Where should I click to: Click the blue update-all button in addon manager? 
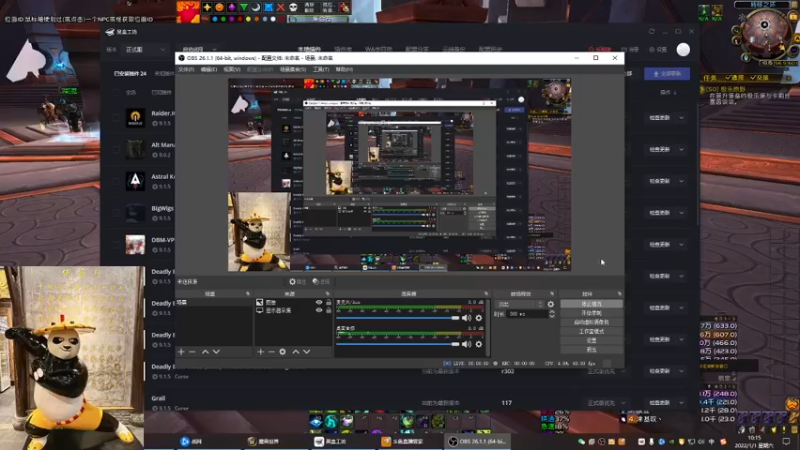point(667,73)
